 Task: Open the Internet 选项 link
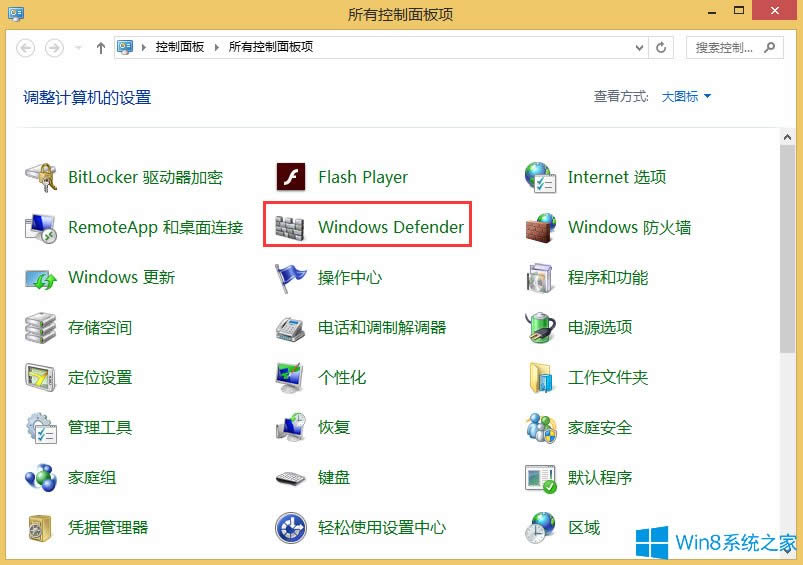[x=616, y=177]
